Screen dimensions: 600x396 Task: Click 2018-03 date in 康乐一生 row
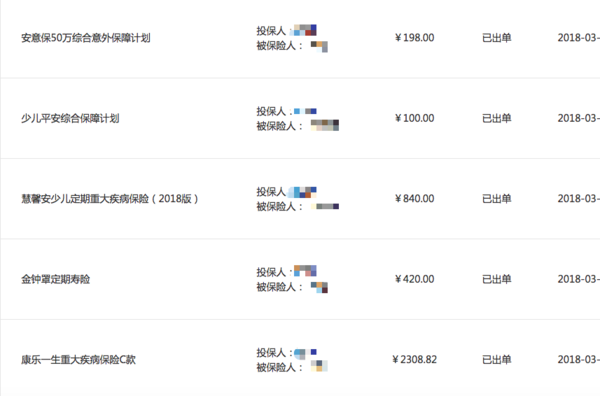(x=578, y=359)
